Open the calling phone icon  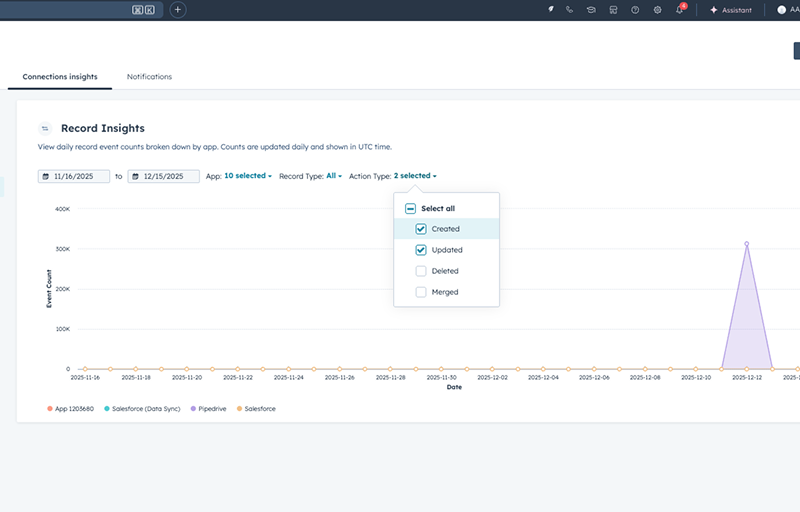coord(569,10)
